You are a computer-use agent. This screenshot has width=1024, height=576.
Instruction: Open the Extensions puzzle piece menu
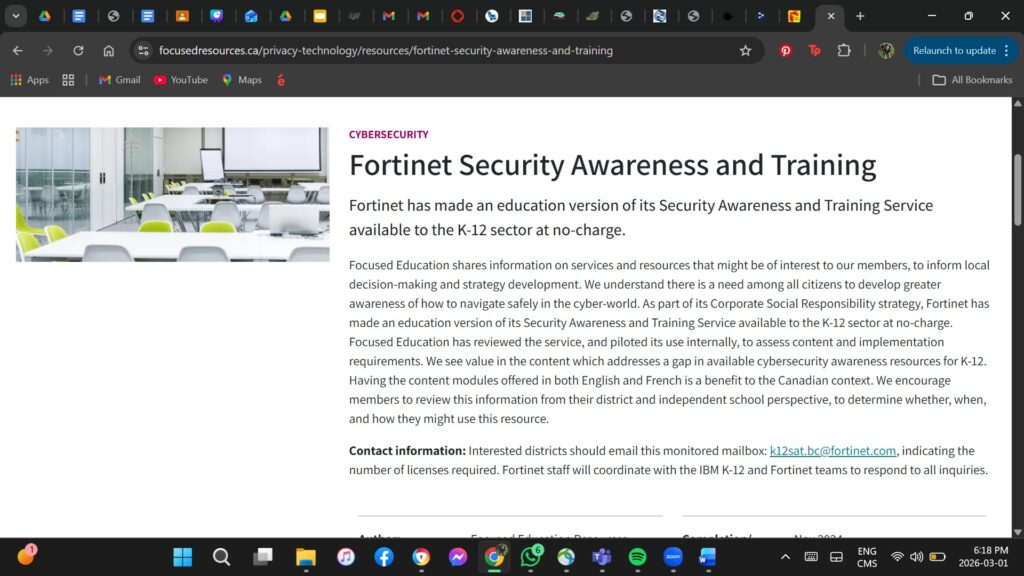(x=844, y=50)
